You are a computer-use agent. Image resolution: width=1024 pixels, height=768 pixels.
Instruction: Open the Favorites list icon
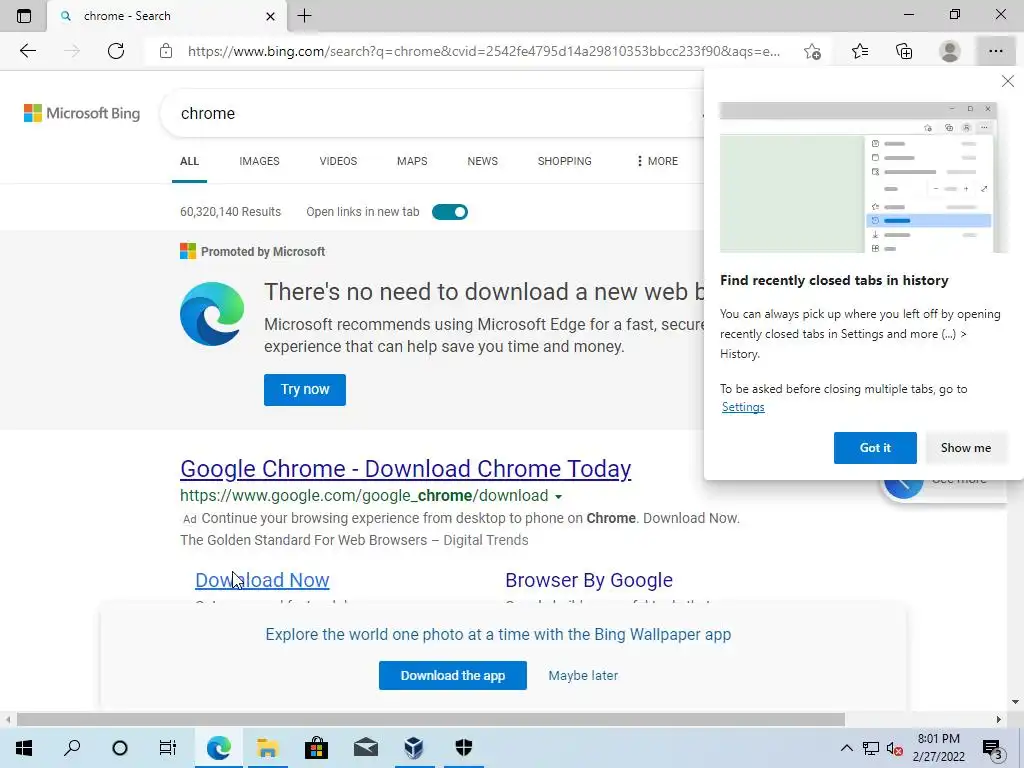point(859,51)
